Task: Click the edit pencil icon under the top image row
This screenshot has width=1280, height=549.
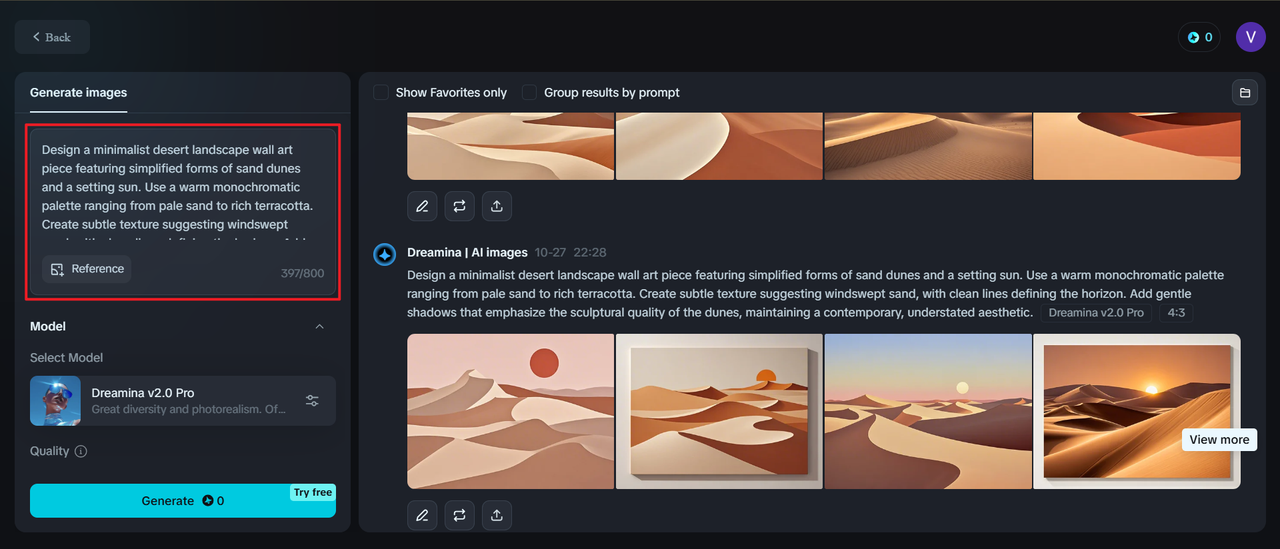Action: (x=422, y=206)
